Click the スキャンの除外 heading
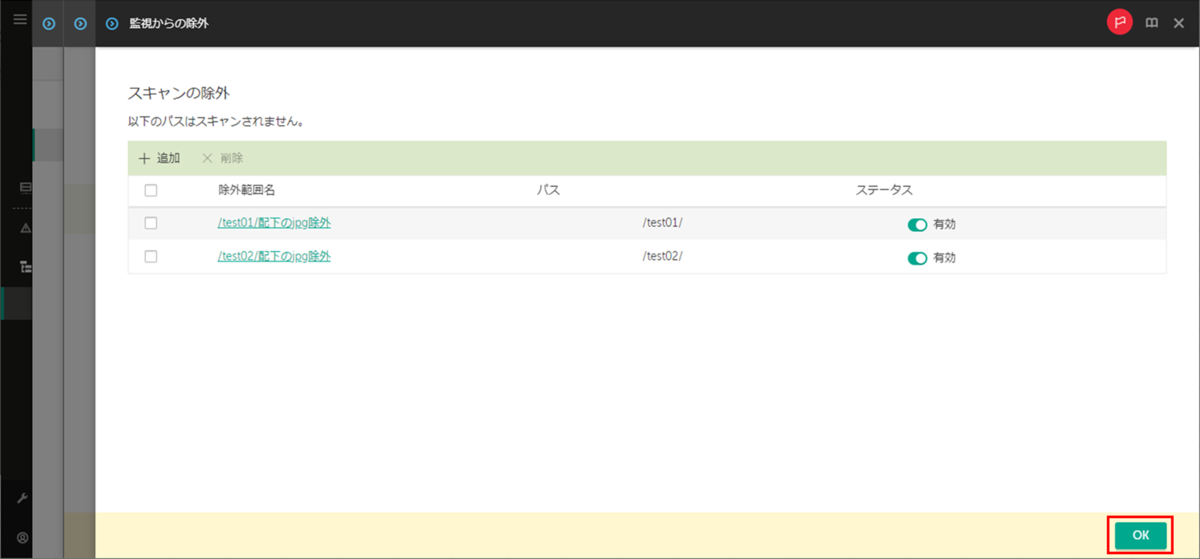 (x=179, y=93)
